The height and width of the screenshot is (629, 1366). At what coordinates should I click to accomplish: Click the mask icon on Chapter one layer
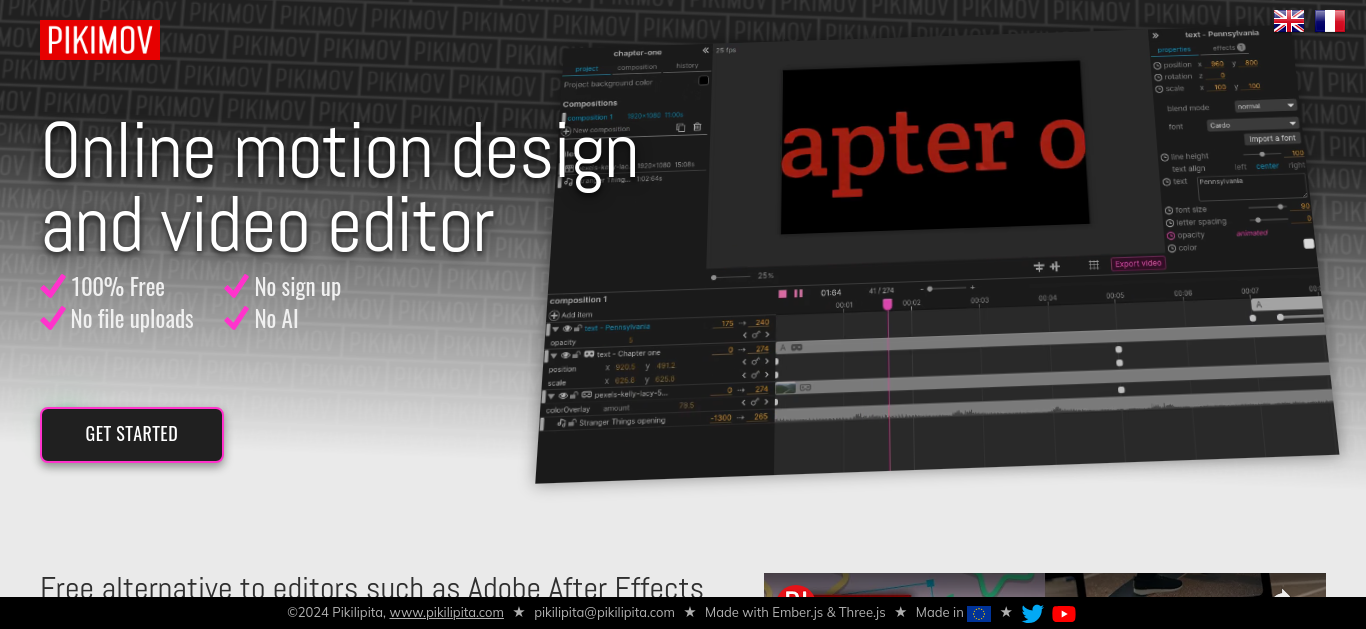[589, 354]
